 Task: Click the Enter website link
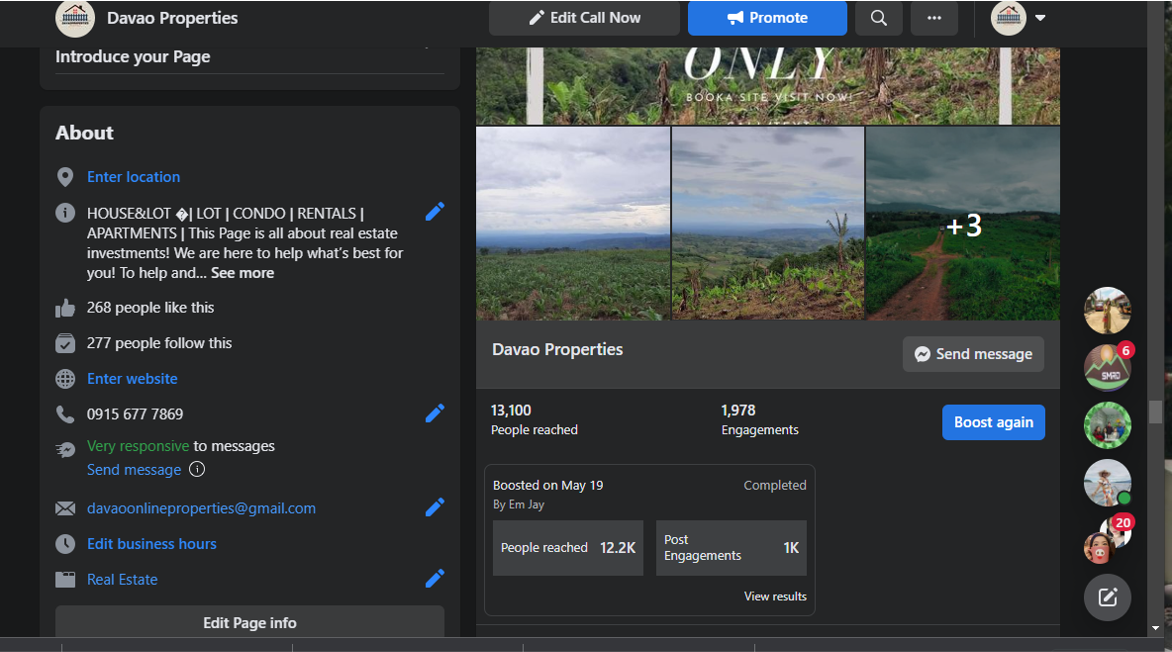coord(132,379)
